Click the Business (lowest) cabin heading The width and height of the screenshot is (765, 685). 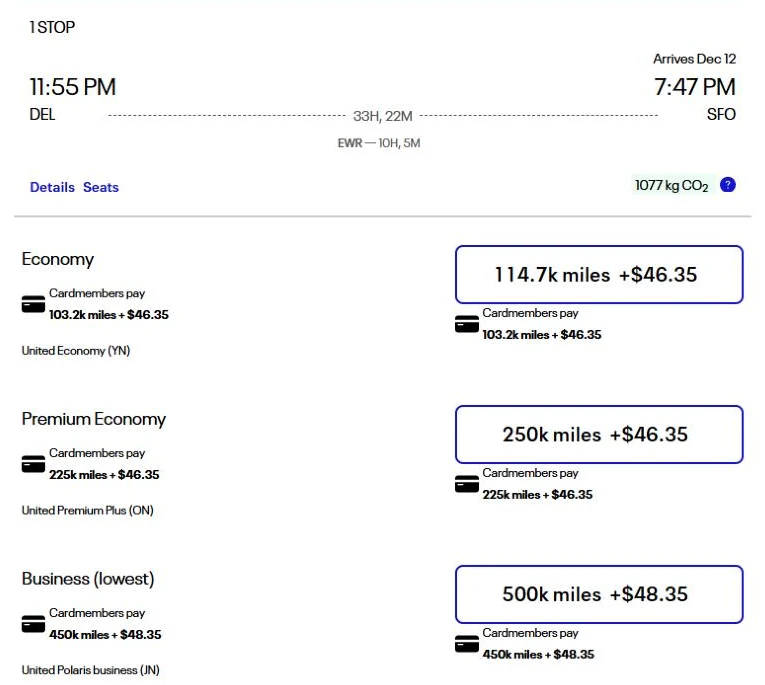coord(88,579)
